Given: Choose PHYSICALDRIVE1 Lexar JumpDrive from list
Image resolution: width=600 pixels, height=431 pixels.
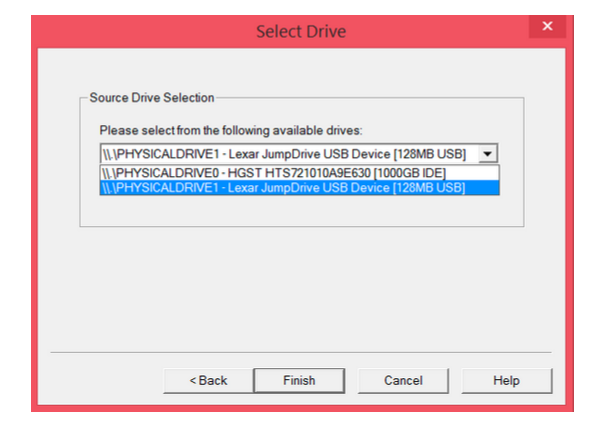Looking at the screenshot, I should click(x=283, y=187).
